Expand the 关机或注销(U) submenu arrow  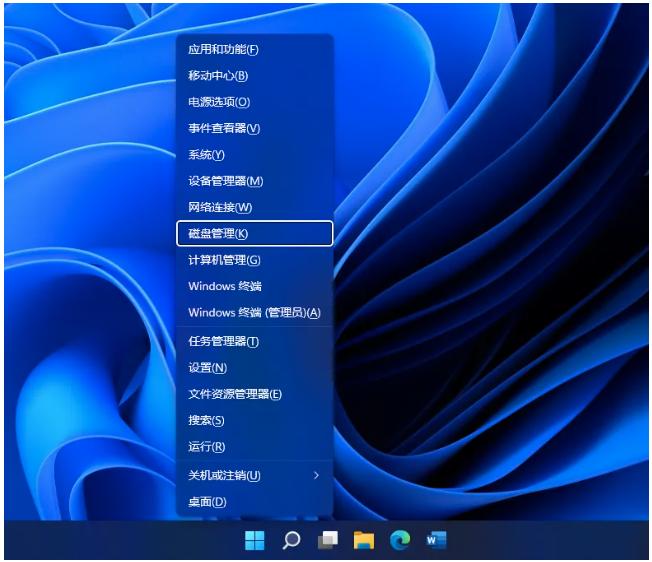(316, 475)
